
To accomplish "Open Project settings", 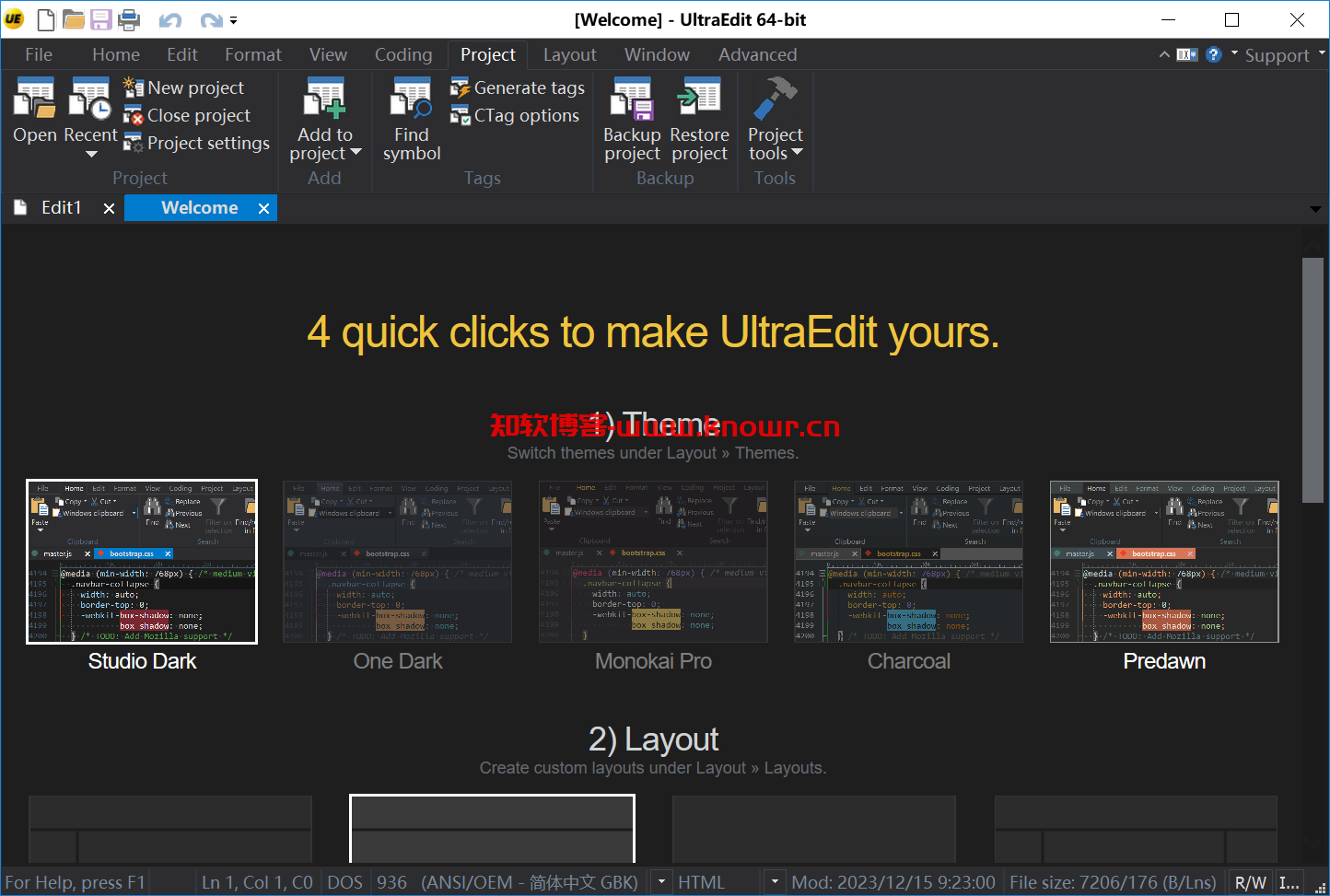I will tap(197, 143).
